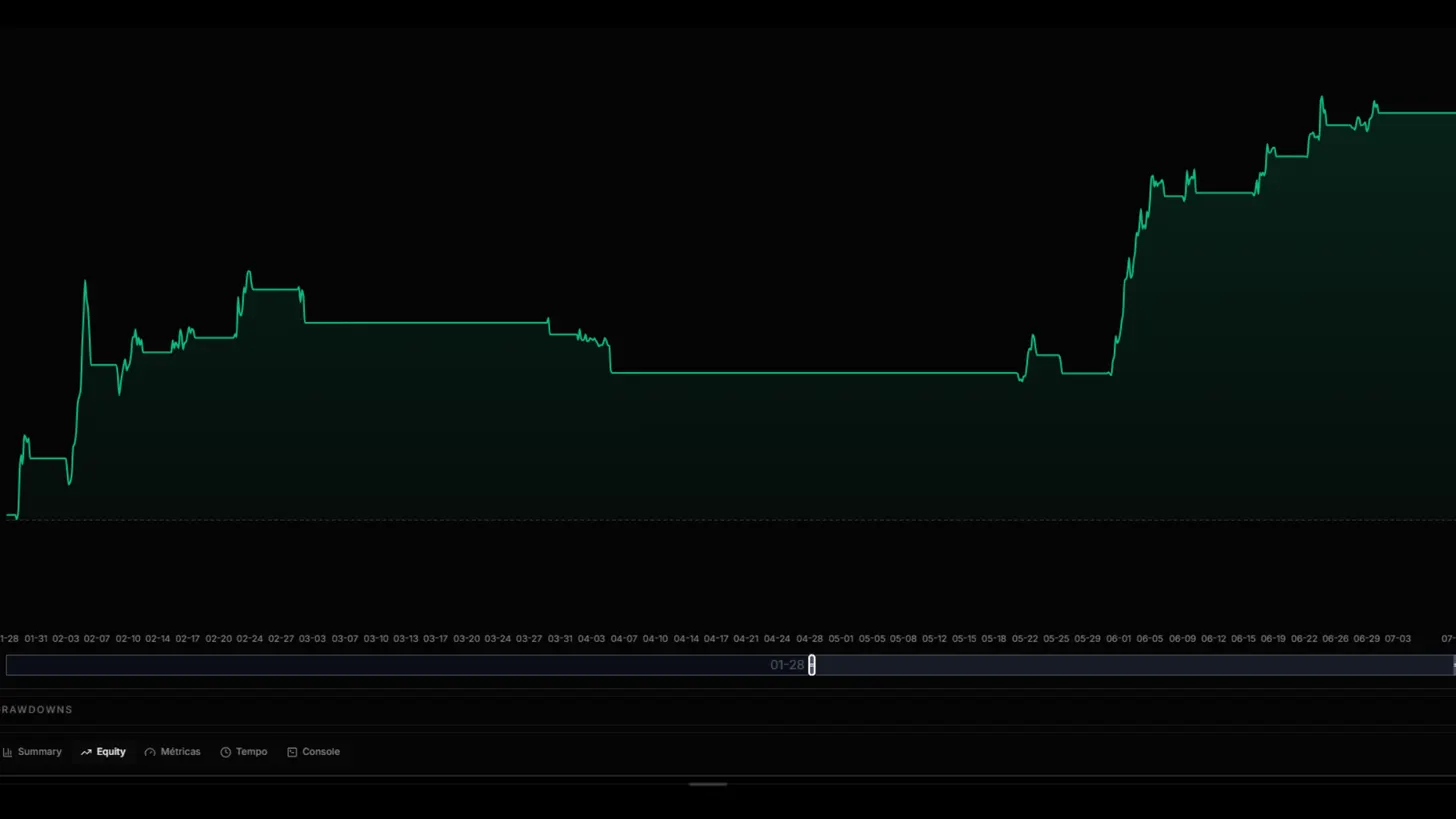The width and height of the screenshot is (1456, 819).
Task: Click the 05-22 date label on the axis
Action: pos(1025,639)
